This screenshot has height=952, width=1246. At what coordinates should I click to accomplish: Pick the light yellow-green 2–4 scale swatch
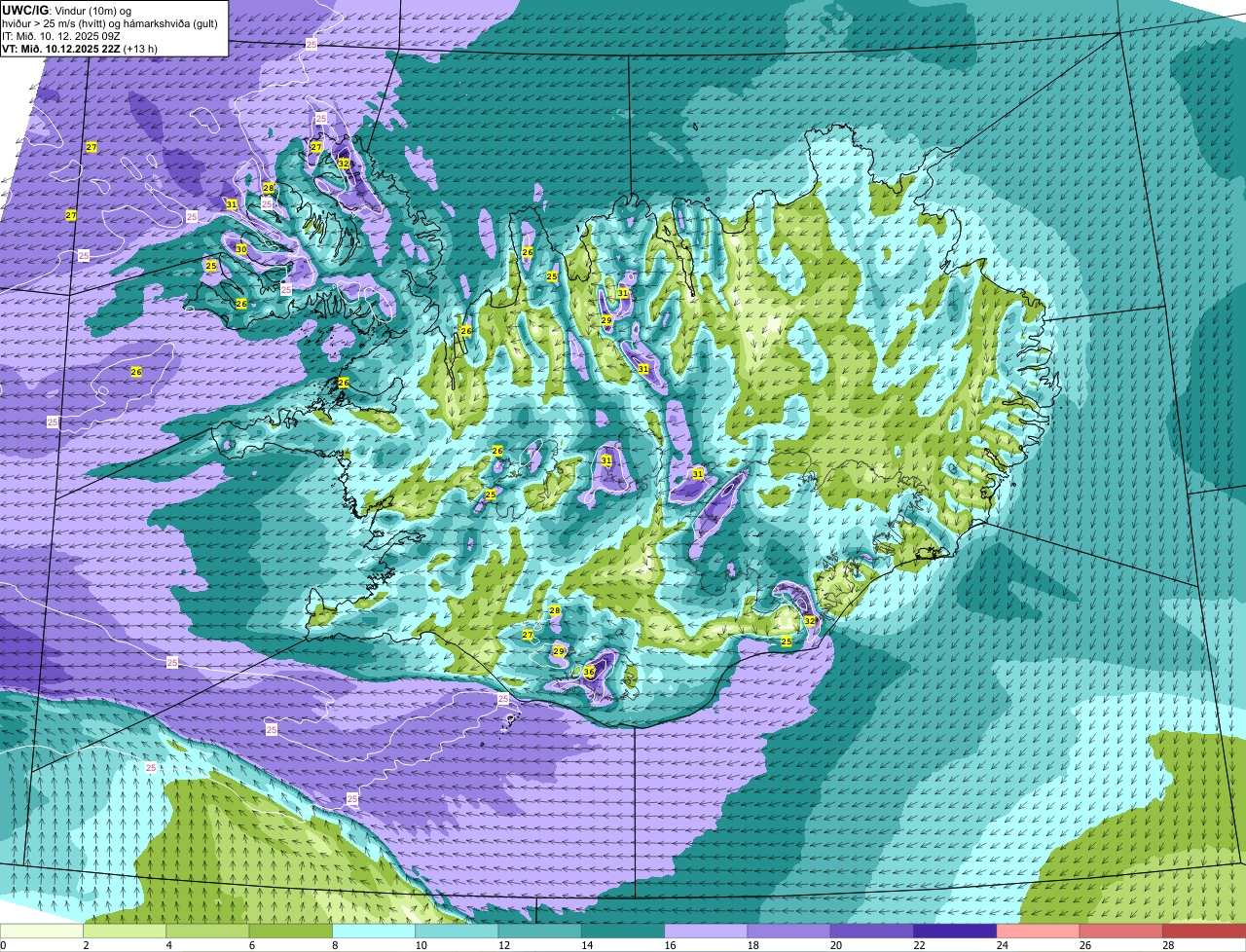[125, 932]
